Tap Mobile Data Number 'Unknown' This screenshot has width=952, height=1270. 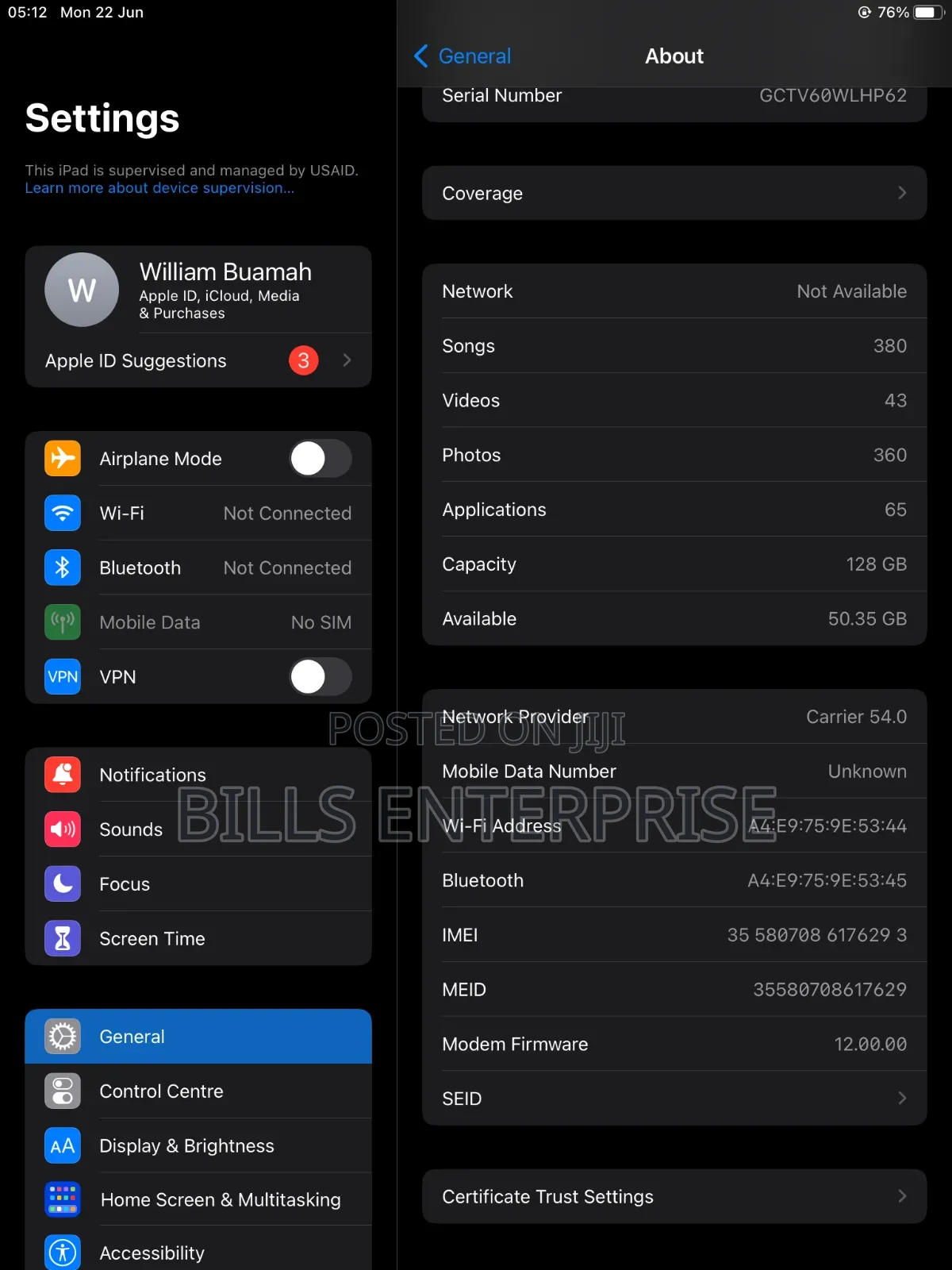click(x=867, y=772)
